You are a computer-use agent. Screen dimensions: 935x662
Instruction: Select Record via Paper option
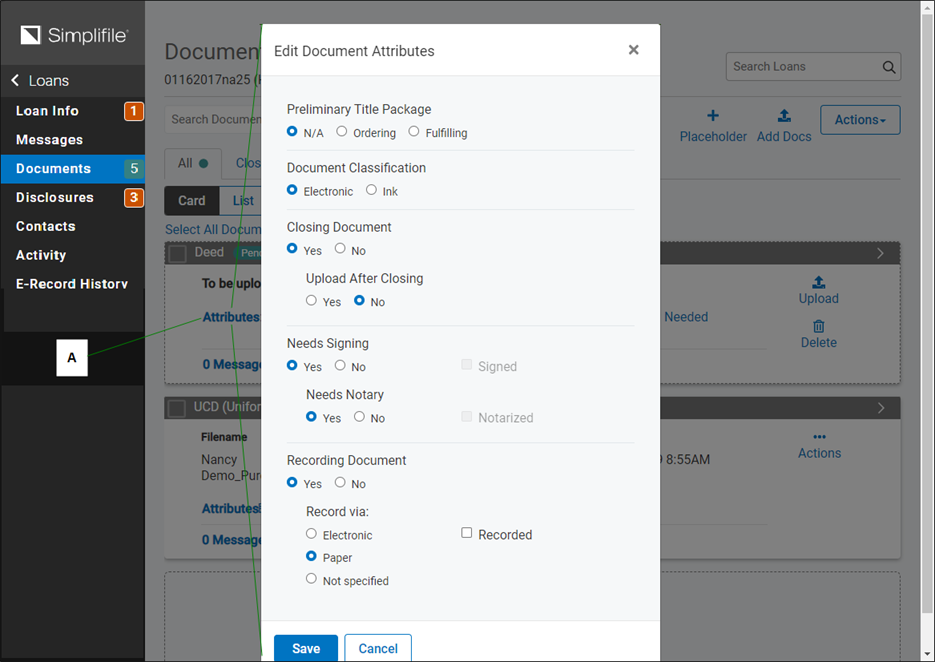click(311, 556)
